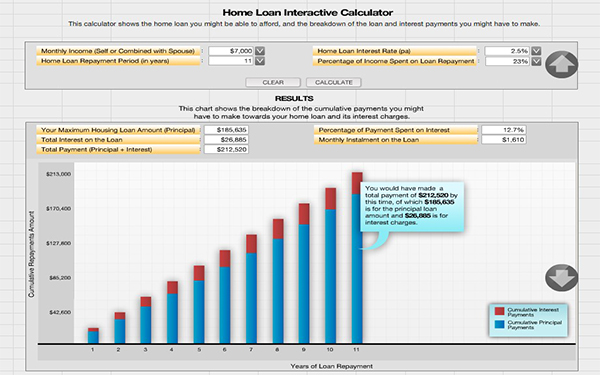
Task: Select the 2.5% interest rate field
Action: point(507,51)
